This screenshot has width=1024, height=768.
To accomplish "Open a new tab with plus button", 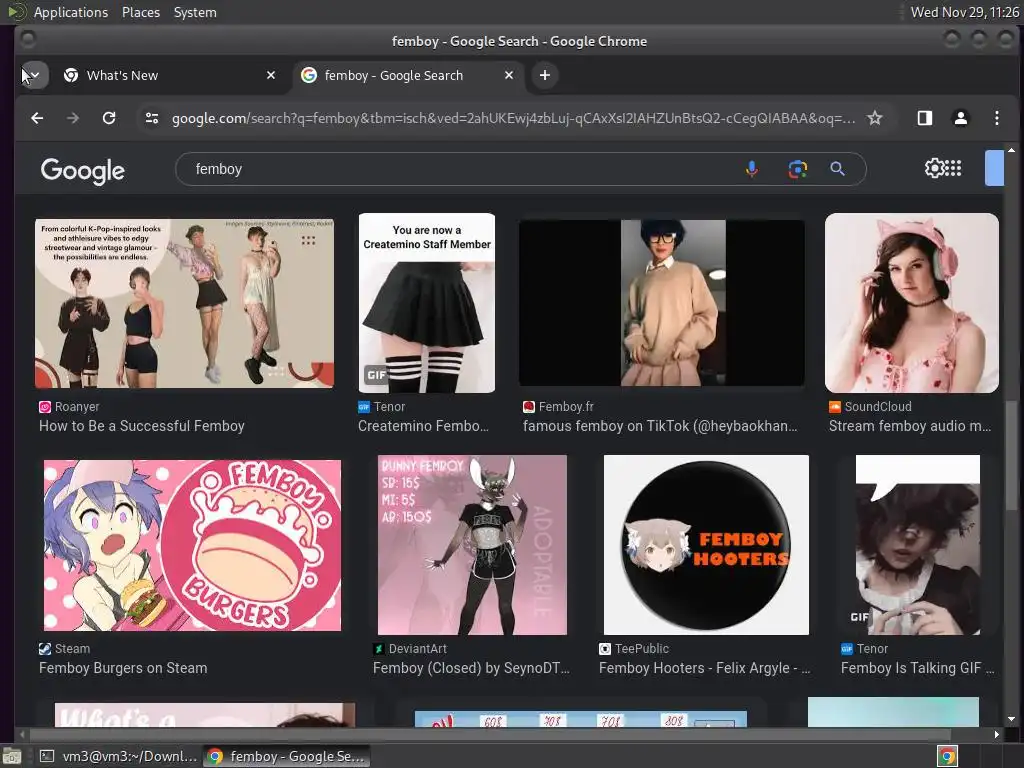I will (545, 75).
